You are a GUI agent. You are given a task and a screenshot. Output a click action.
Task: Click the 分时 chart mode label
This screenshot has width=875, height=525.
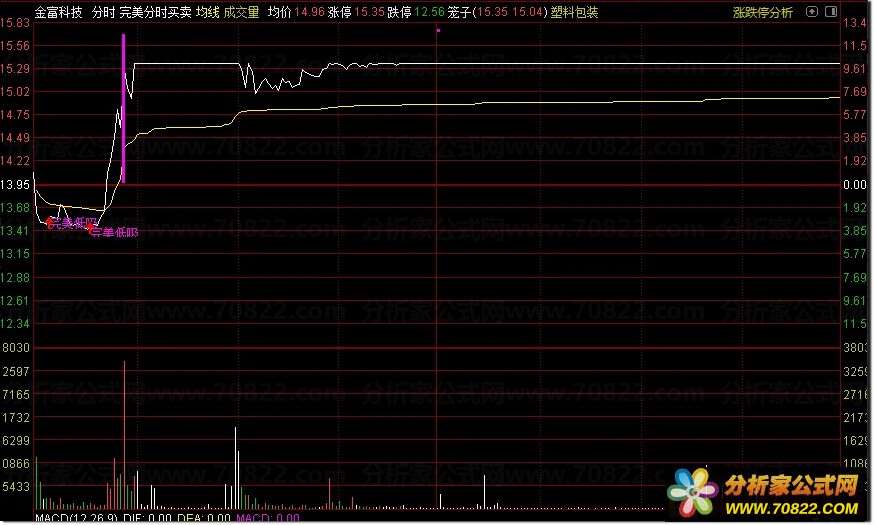[103, 12]
